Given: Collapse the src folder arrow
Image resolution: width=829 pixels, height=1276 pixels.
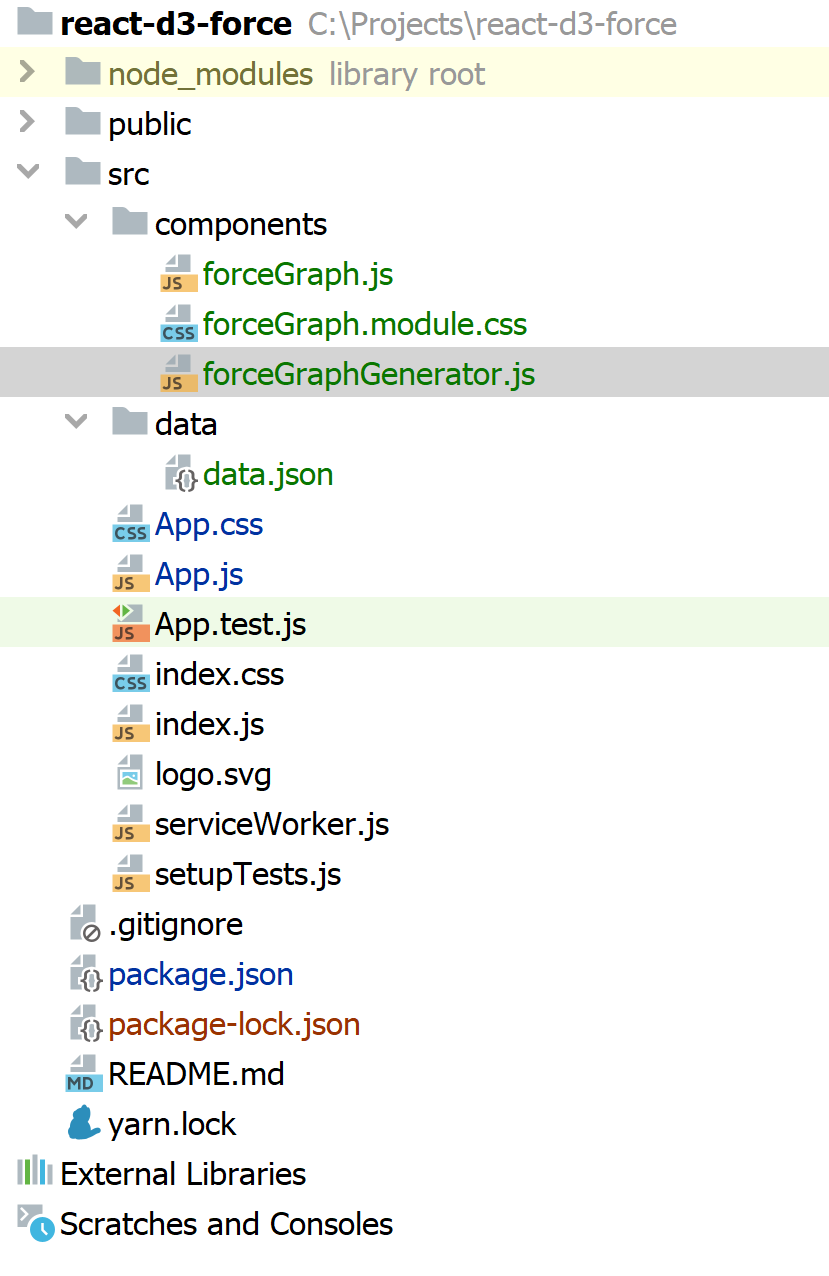Looking at the screenshot, I should coord(28,172).
